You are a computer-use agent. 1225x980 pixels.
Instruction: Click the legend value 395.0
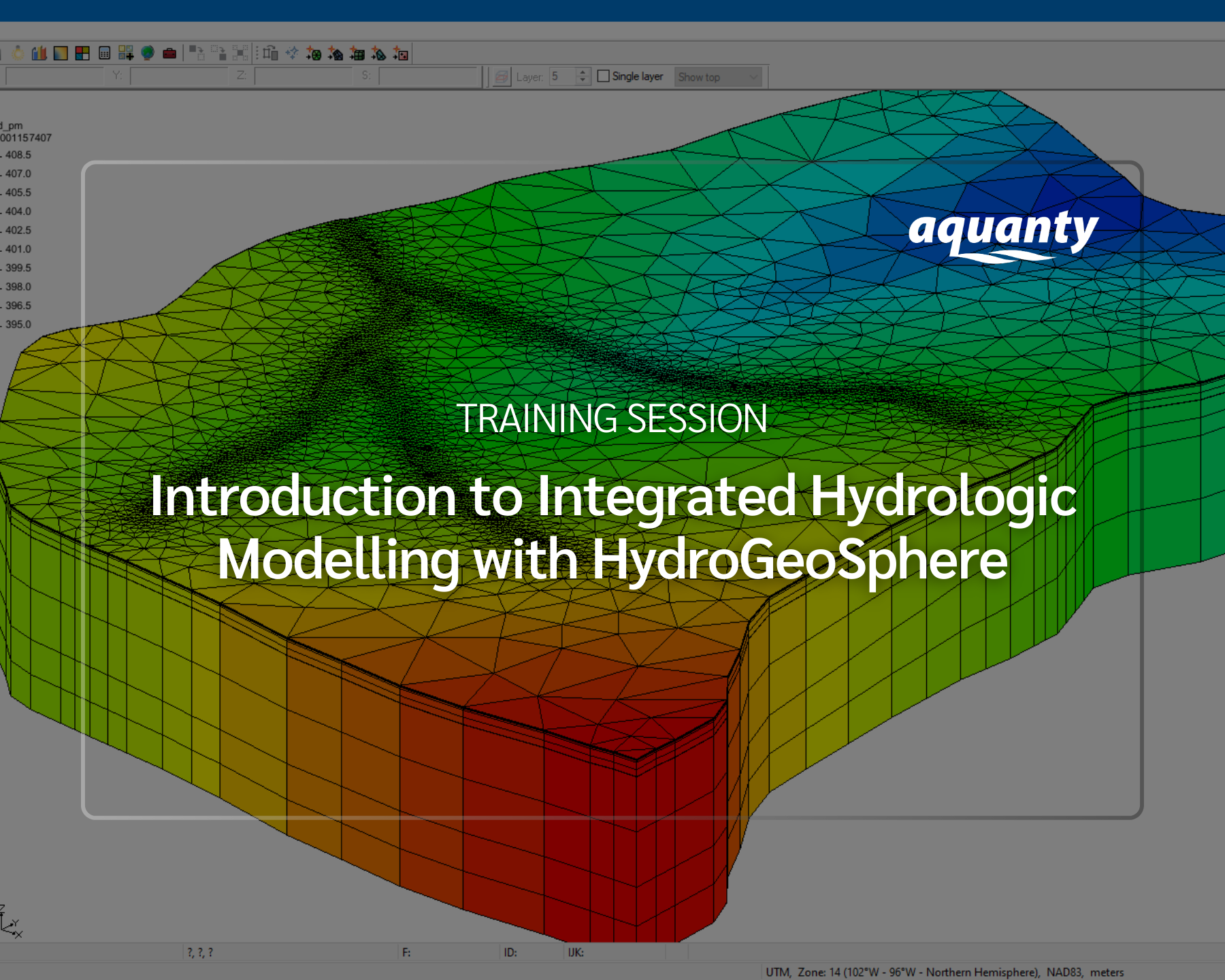pos(18,325)
